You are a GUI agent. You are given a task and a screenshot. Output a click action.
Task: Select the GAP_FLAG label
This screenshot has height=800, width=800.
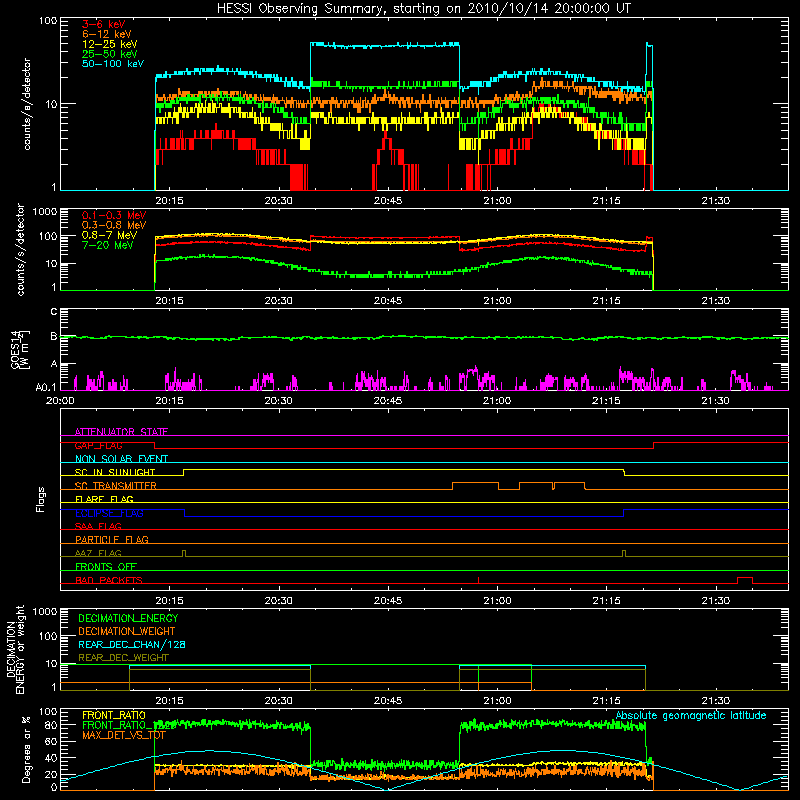(x=99, y=445)
